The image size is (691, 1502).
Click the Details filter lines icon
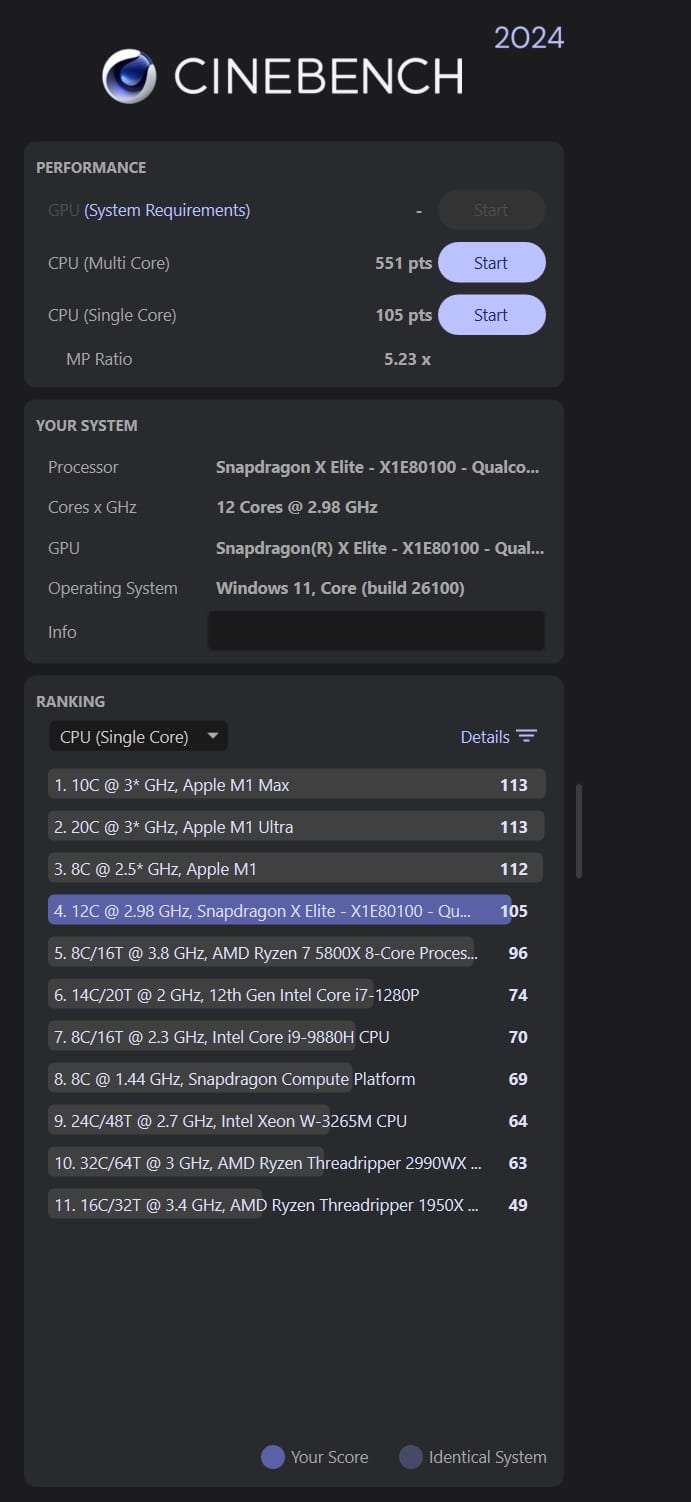click(527, 737)
